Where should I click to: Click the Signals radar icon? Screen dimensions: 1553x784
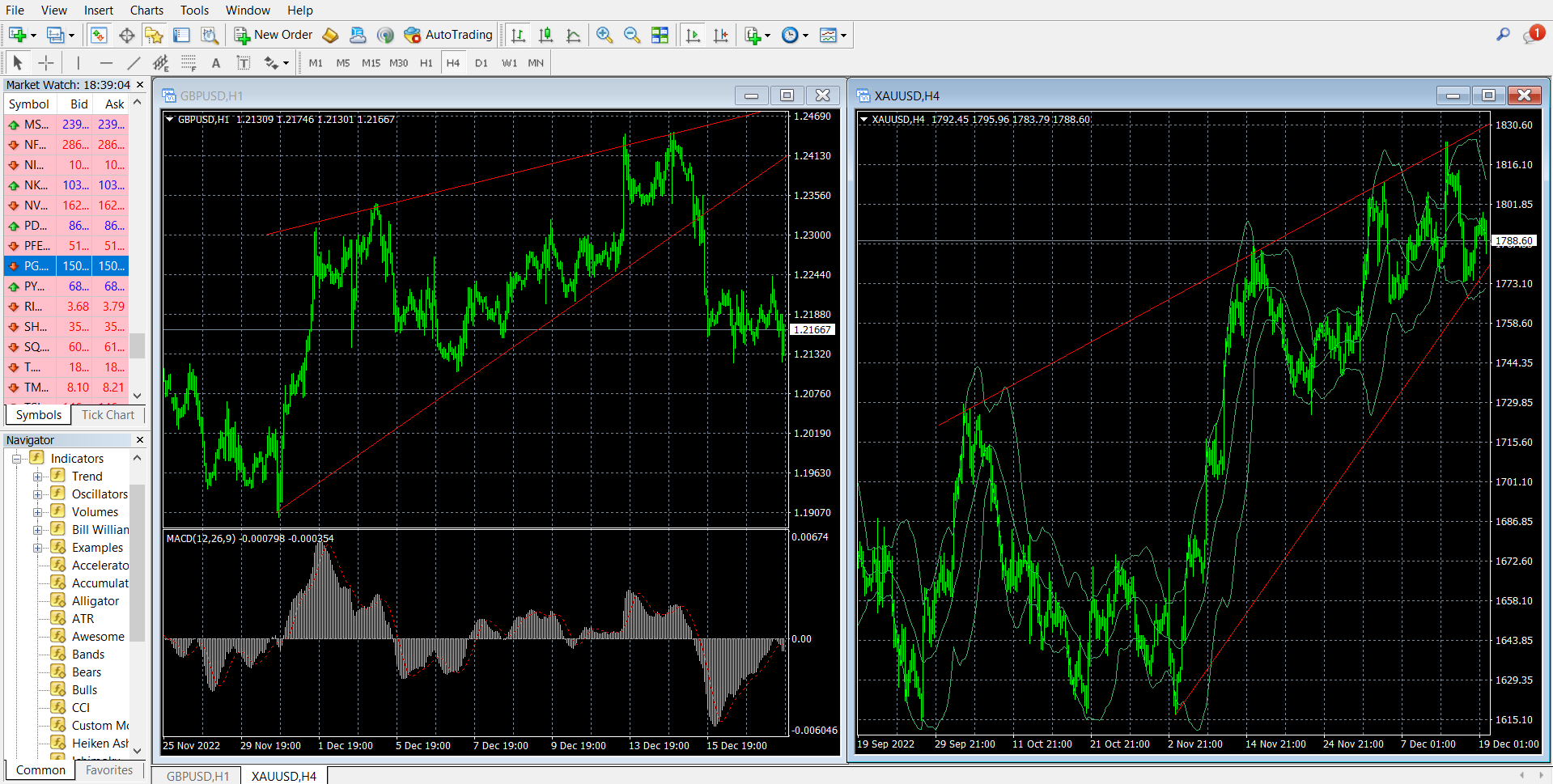click(x=385, y=35)
